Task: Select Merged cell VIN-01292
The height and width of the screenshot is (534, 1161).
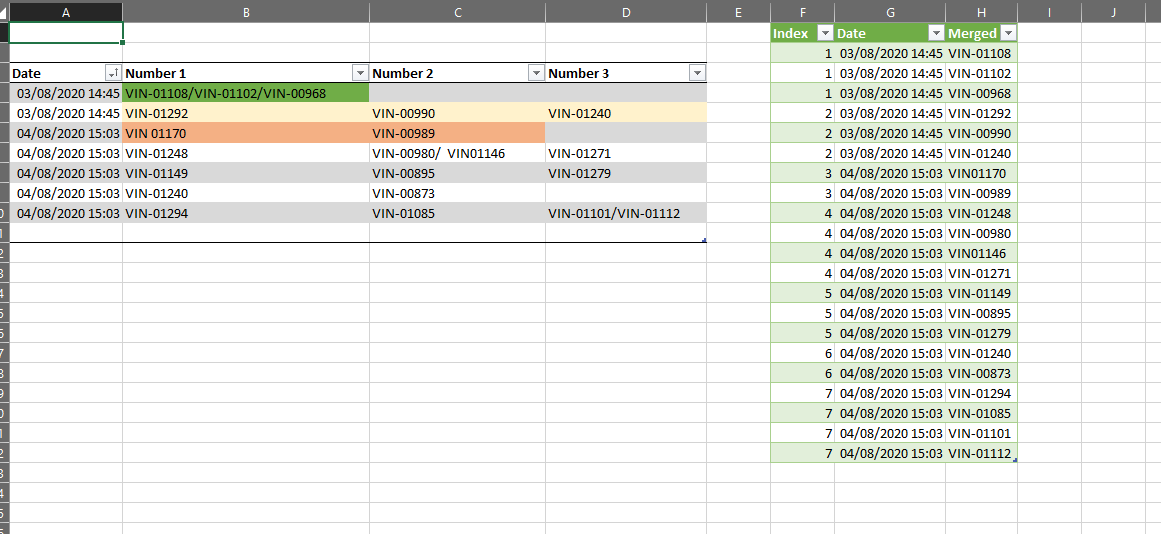Action: (x=981, y=113)
